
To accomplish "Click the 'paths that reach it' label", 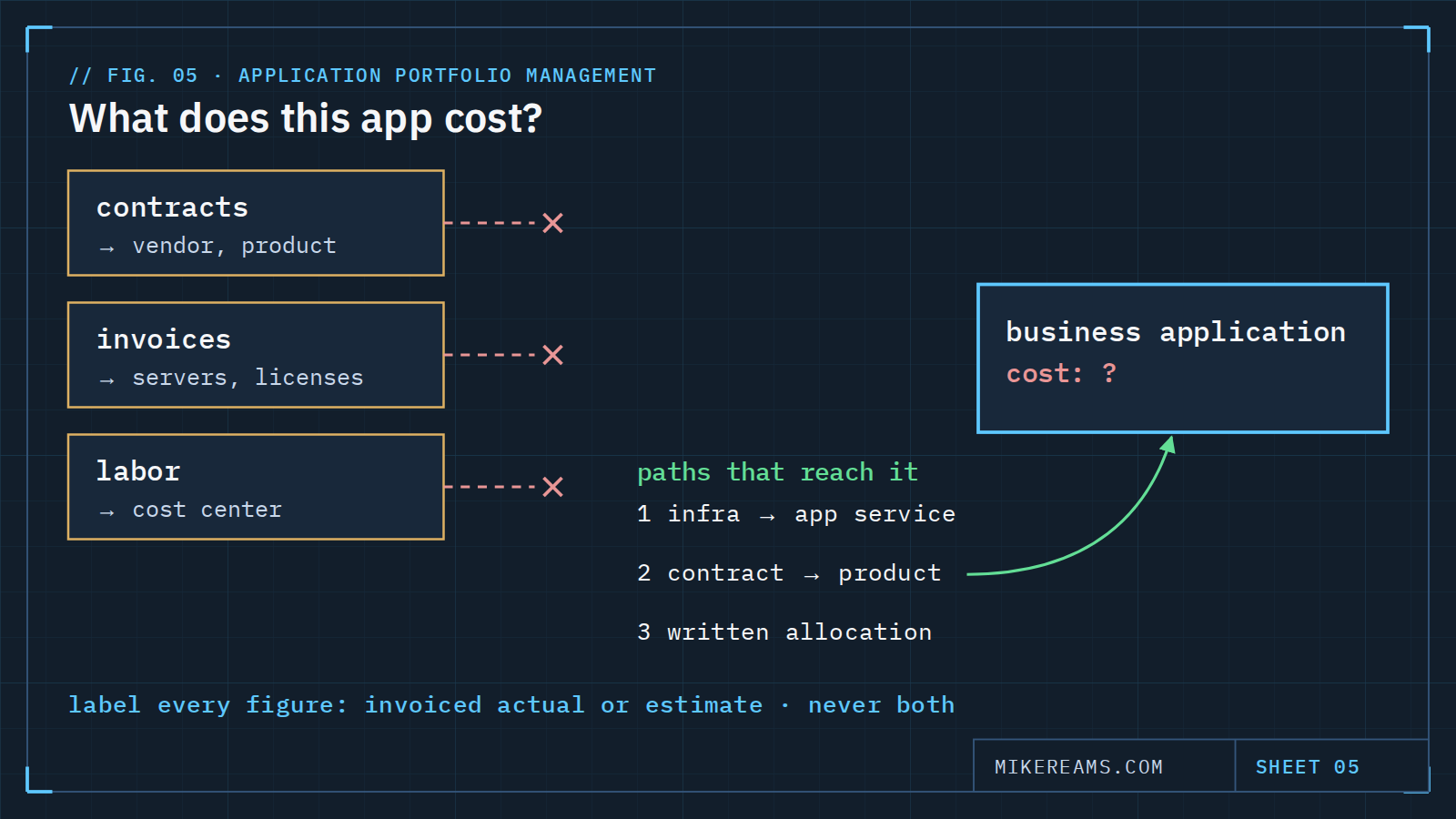I will 777,472.
